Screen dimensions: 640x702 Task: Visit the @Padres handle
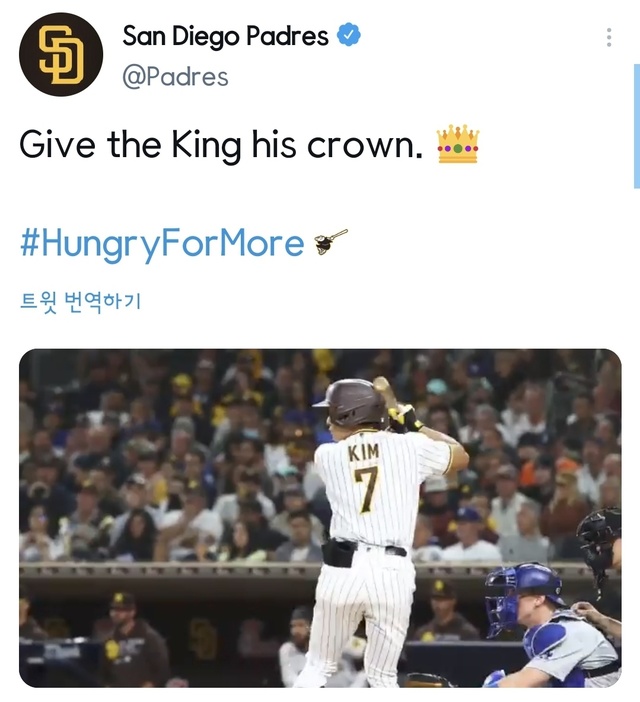(x=175, y=77)
